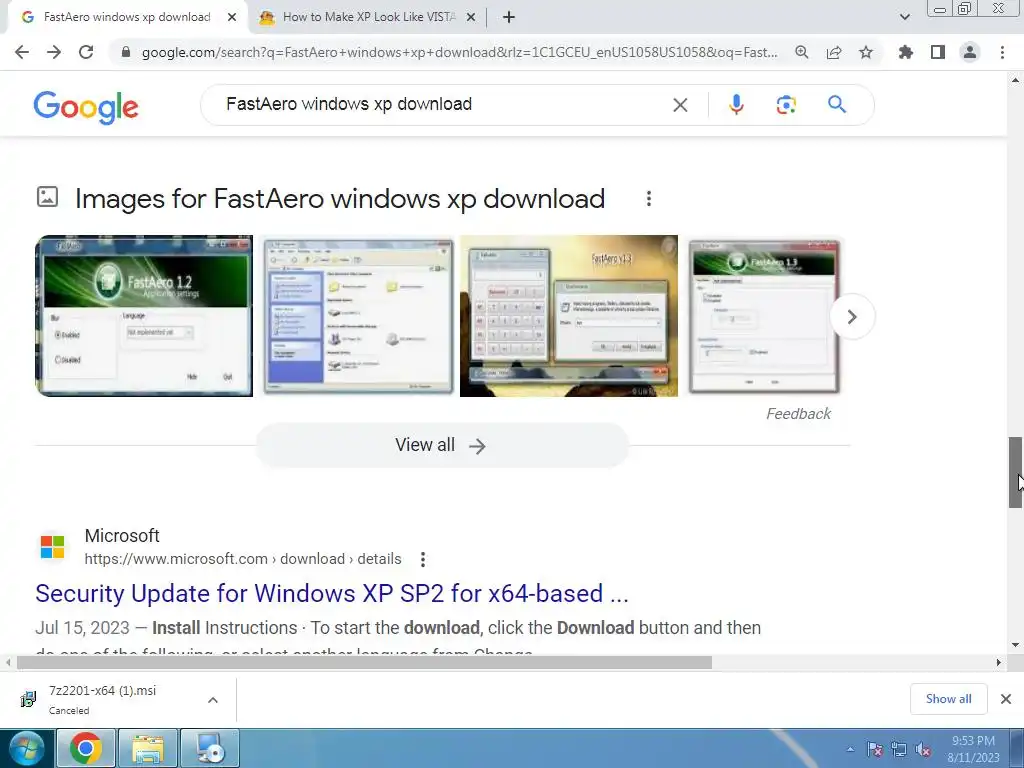Open the FastAero 1.2 settings thumbnail
Image resolution: width=1024 pixels, height=768 pixels.
coord(144,315)
